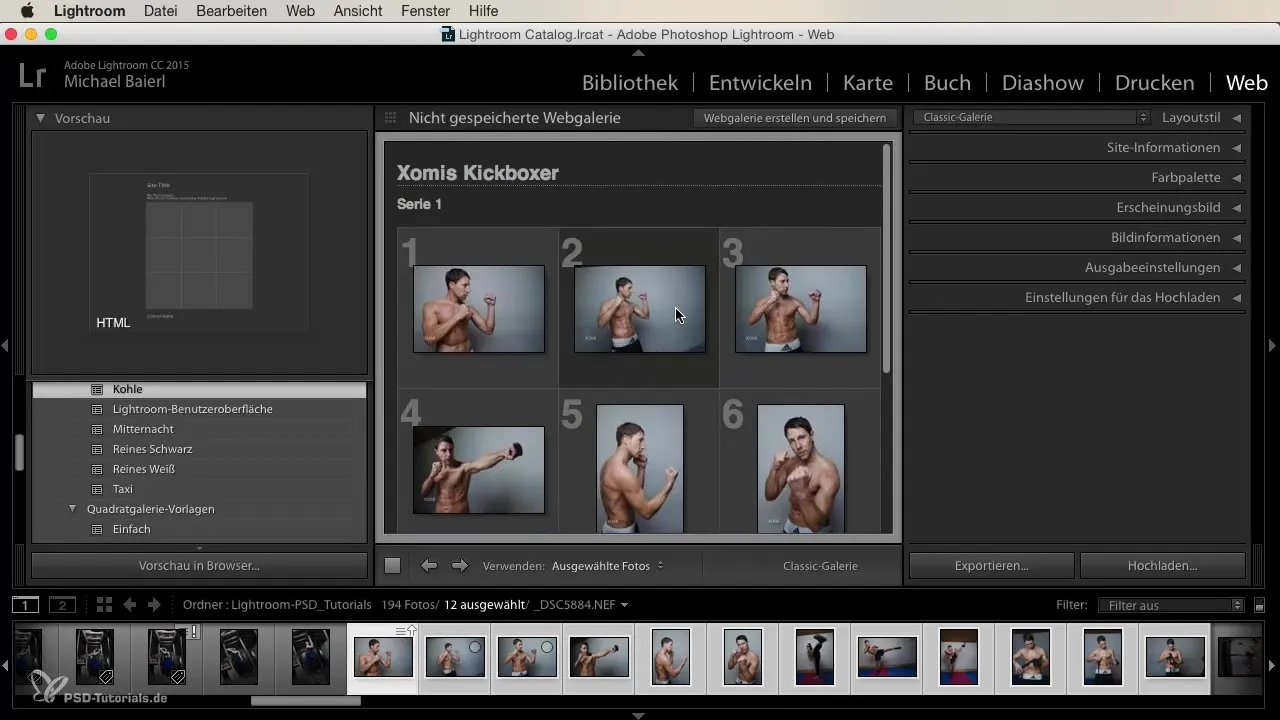1280x720 pixels.
Task: Switch to the Entwickeln module
Action: point(760,83)
